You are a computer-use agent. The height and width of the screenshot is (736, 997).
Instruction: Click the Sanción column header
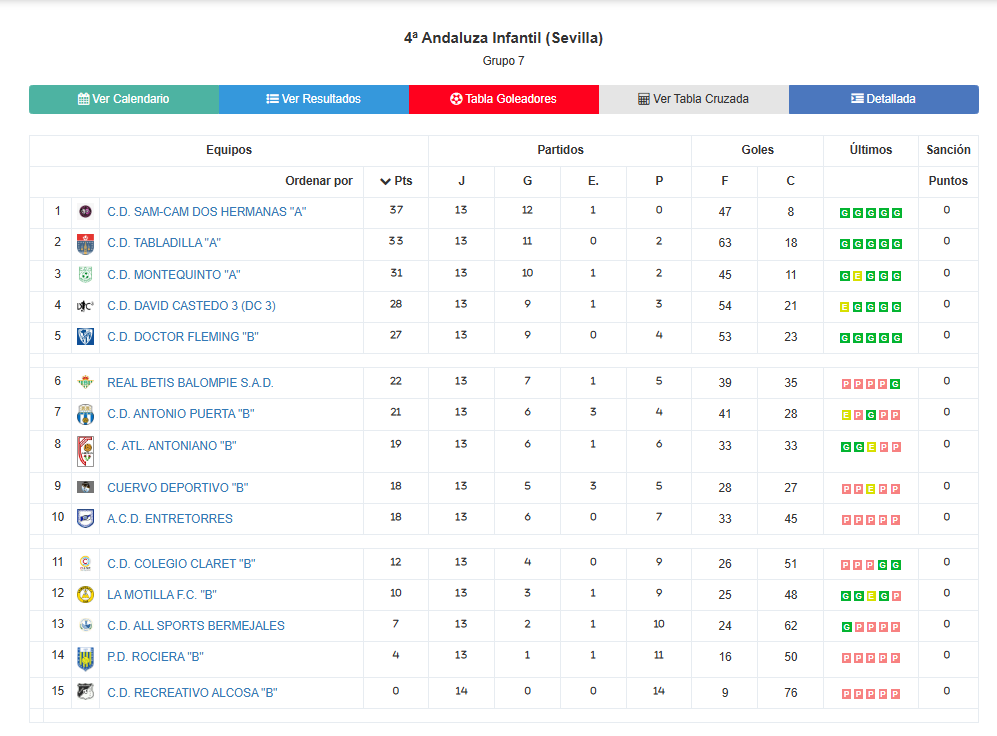[x=948, y=150]
